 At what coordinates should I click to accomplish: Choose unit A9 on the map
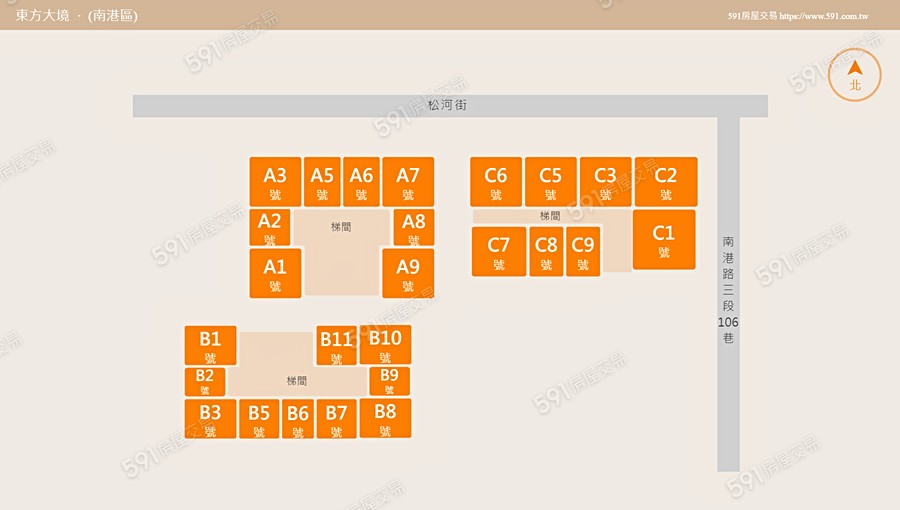point(408,273)
